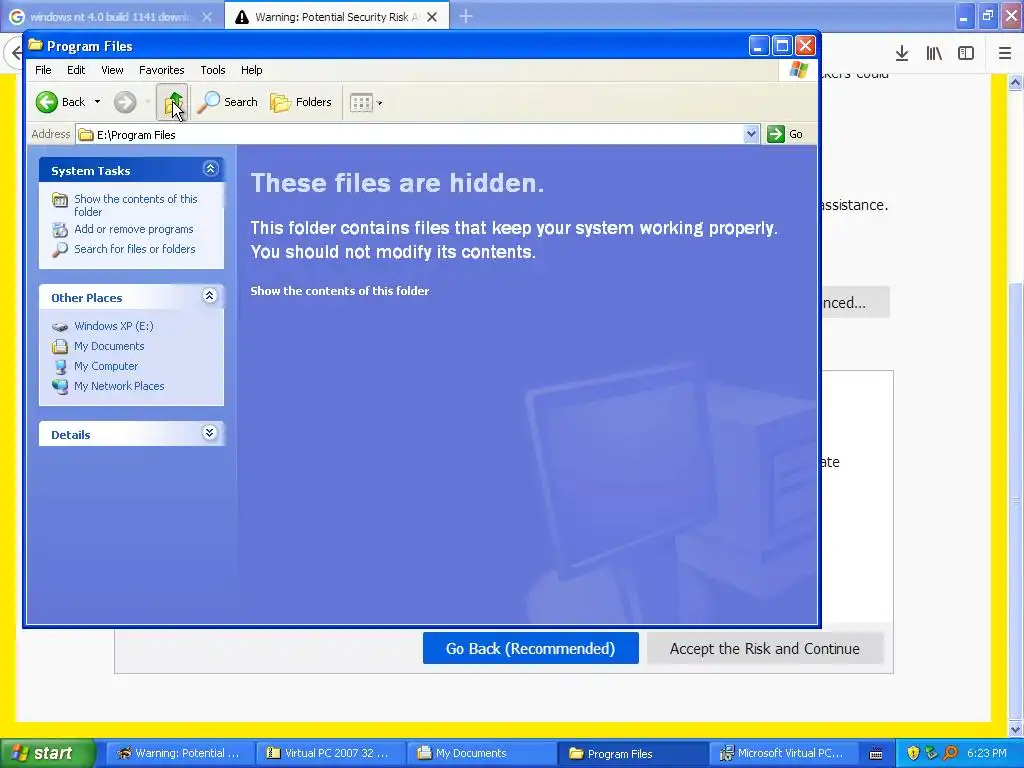Toggle the browser sidebar icon
This screenshot has height=768, width=1024.
tap(966, 54)
